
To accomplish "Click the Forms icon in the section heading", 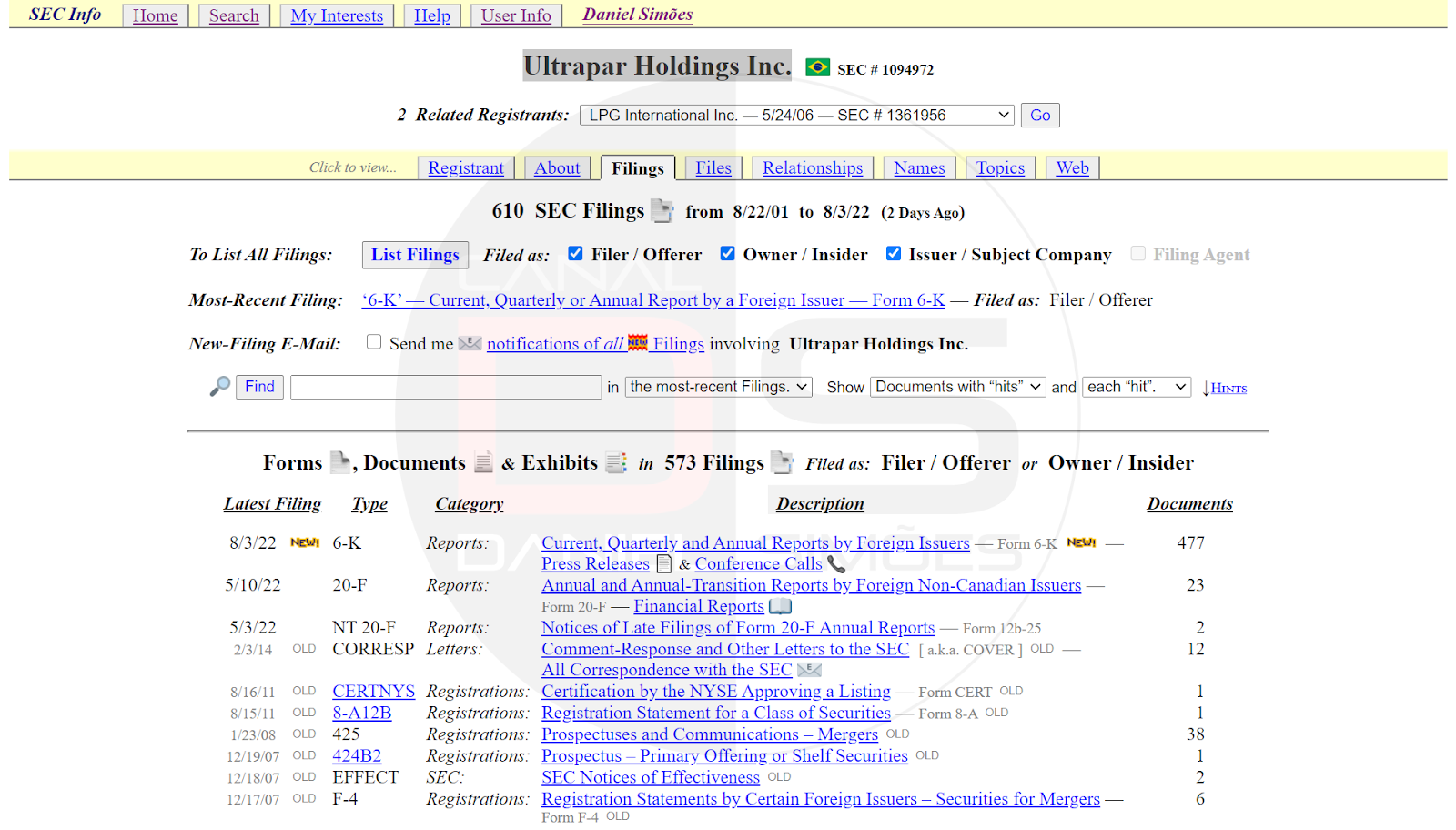I will (340, 462).
